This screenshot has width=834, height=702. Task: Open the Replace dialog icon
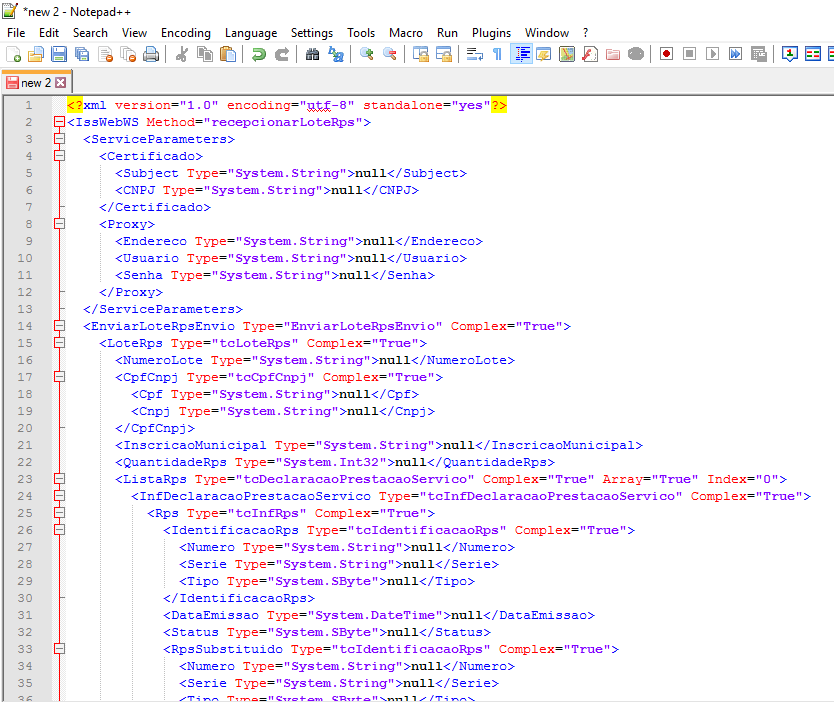(x=336, y=54)
